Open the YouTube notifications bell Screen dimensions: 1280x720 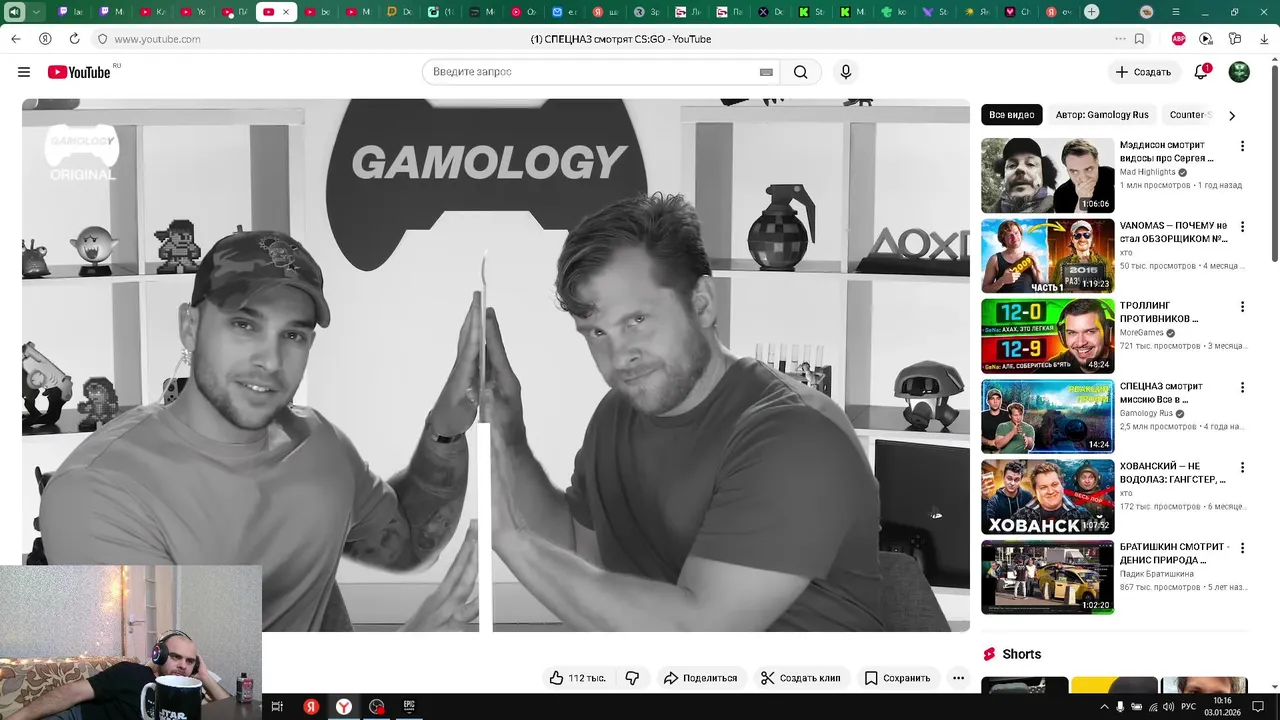tap(1202, 72)
